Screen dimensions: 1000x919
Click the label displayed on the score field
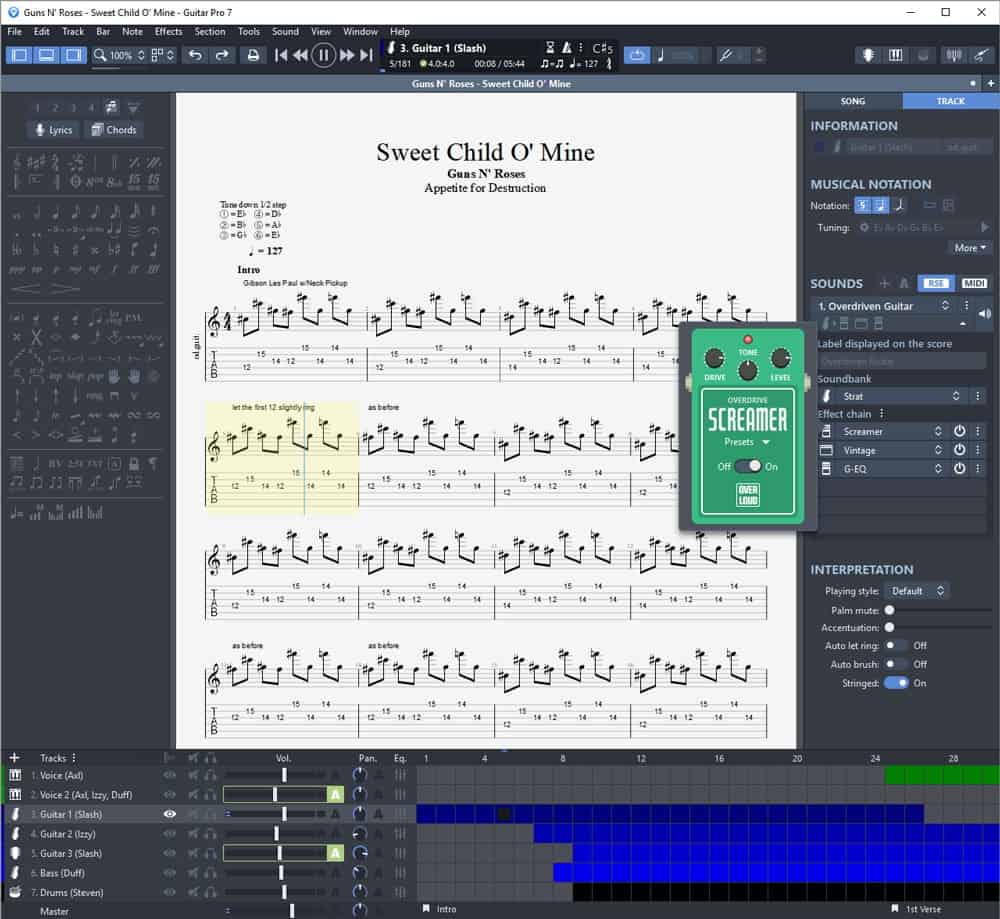[x=902, y=362]
